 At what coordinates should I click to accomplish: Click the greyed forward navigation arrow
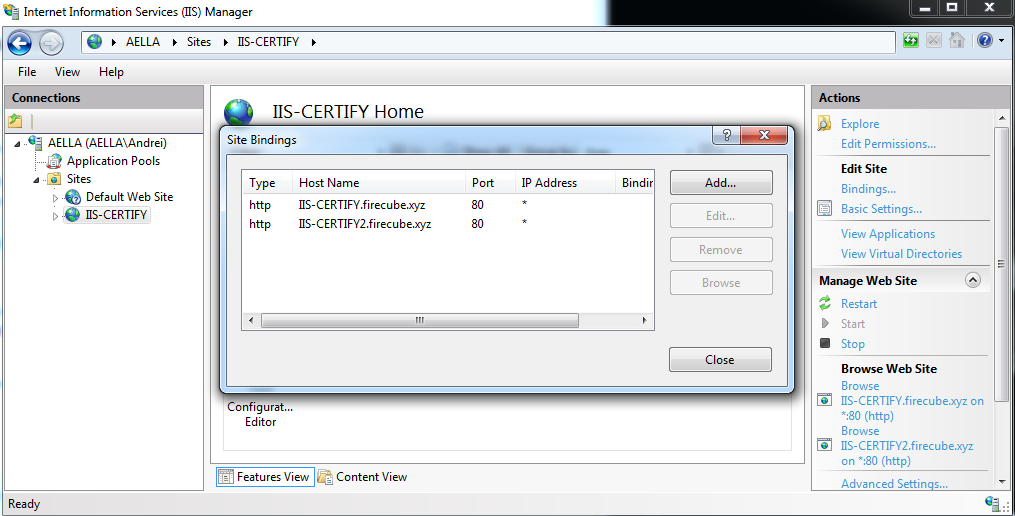coord(51,43)
